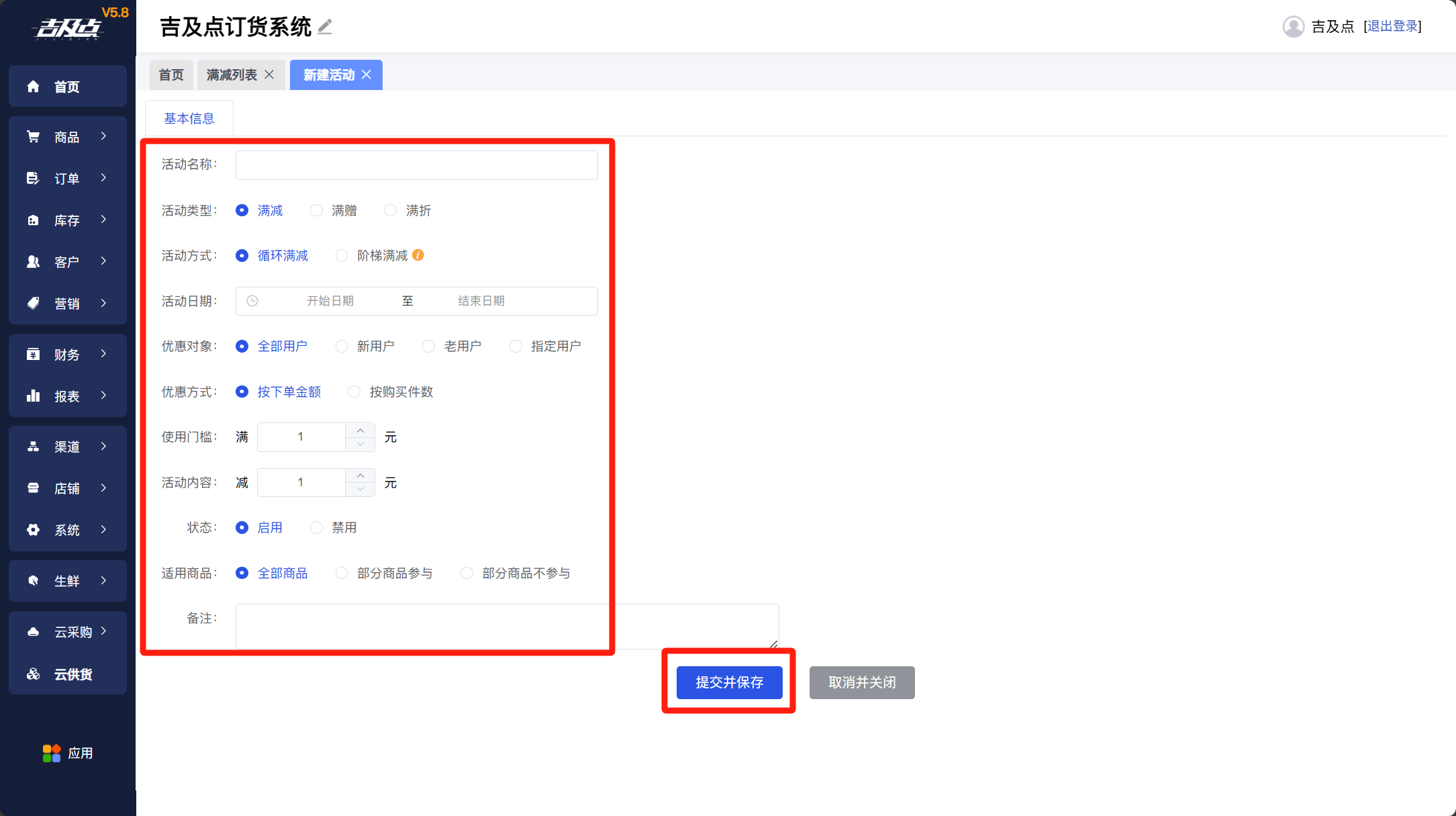Open the 首页 tab
Screen dimensions: 1456x816
click(x=171, y=75)
